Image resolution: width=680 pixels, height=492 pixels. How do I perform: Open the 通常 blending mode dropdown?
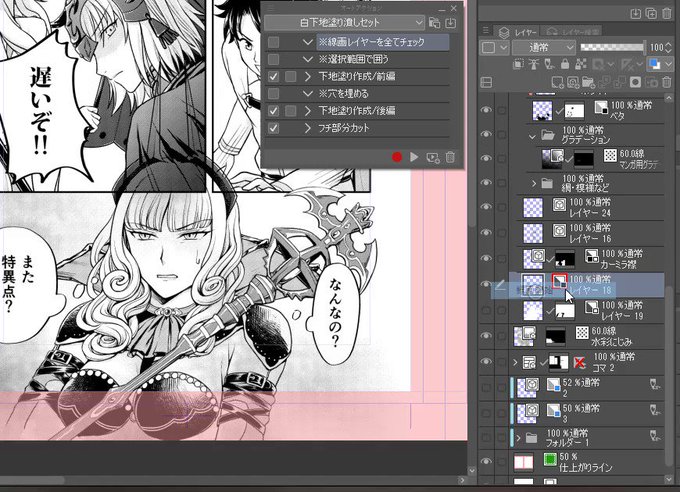click(x=543, y=47)
